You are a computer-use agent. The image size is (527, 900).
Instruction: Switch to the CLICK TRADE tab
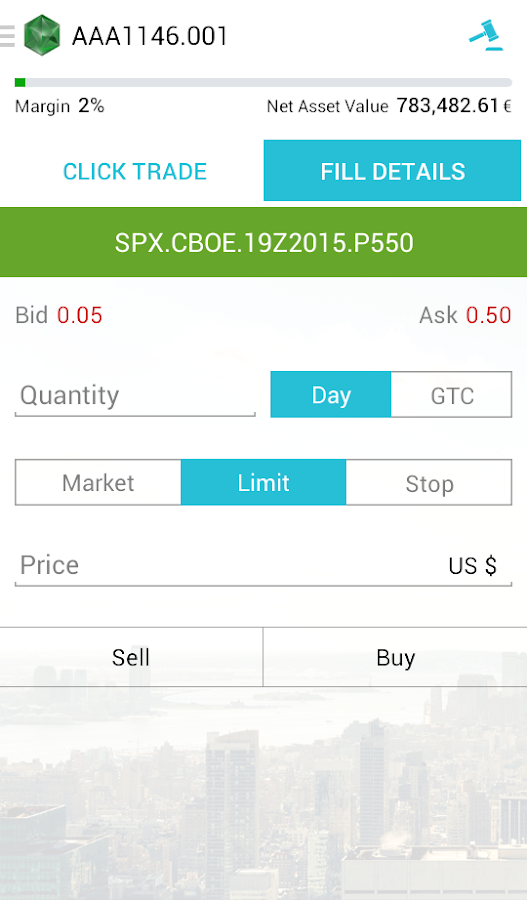[134, 171]
